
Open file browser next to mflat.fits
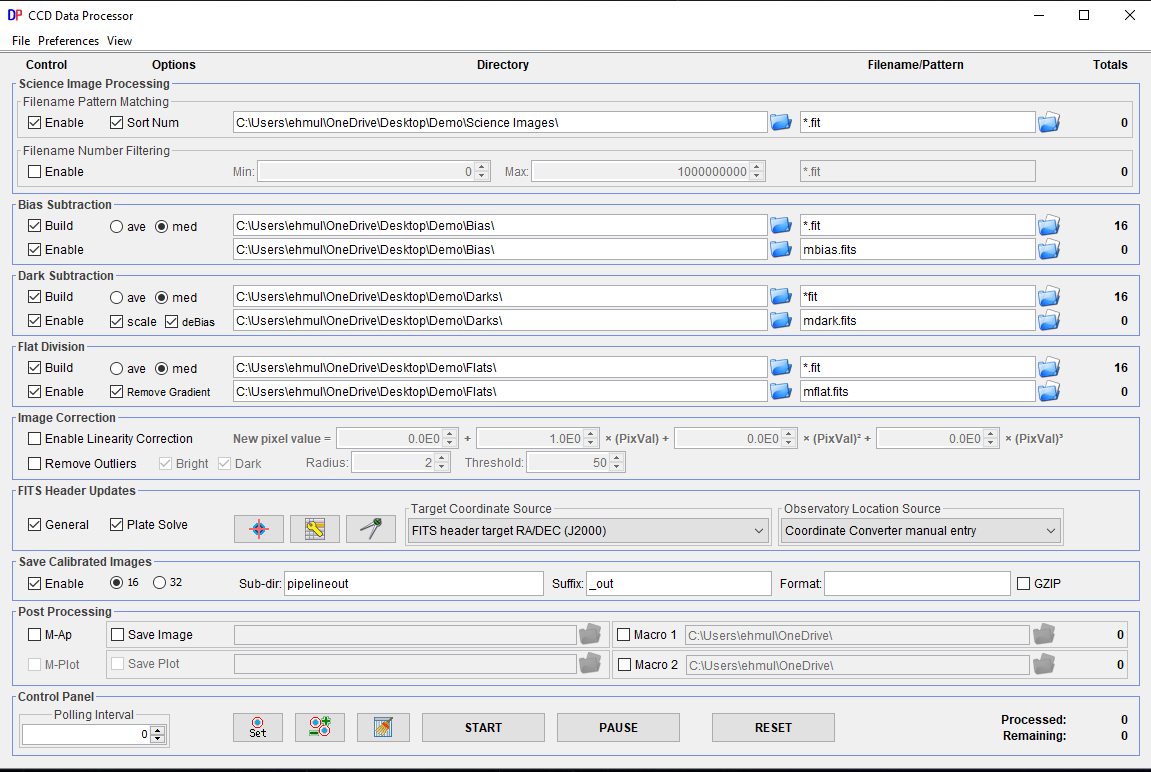(1048, 391)
